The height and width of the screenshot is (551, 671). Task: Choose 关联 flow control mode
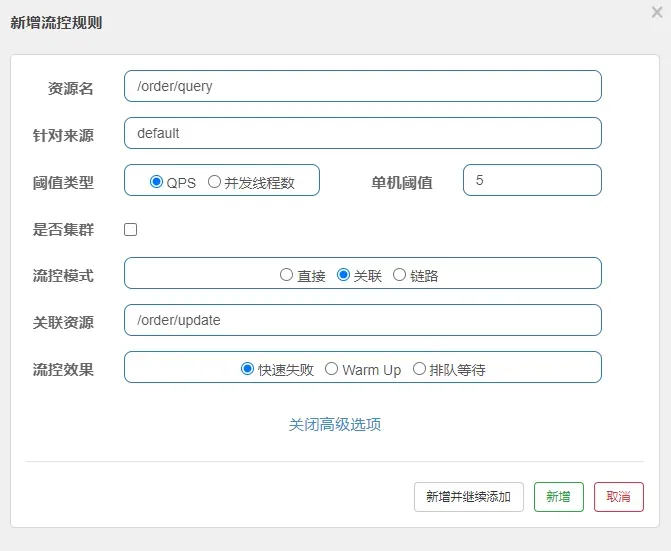click(x=344, y=275)
